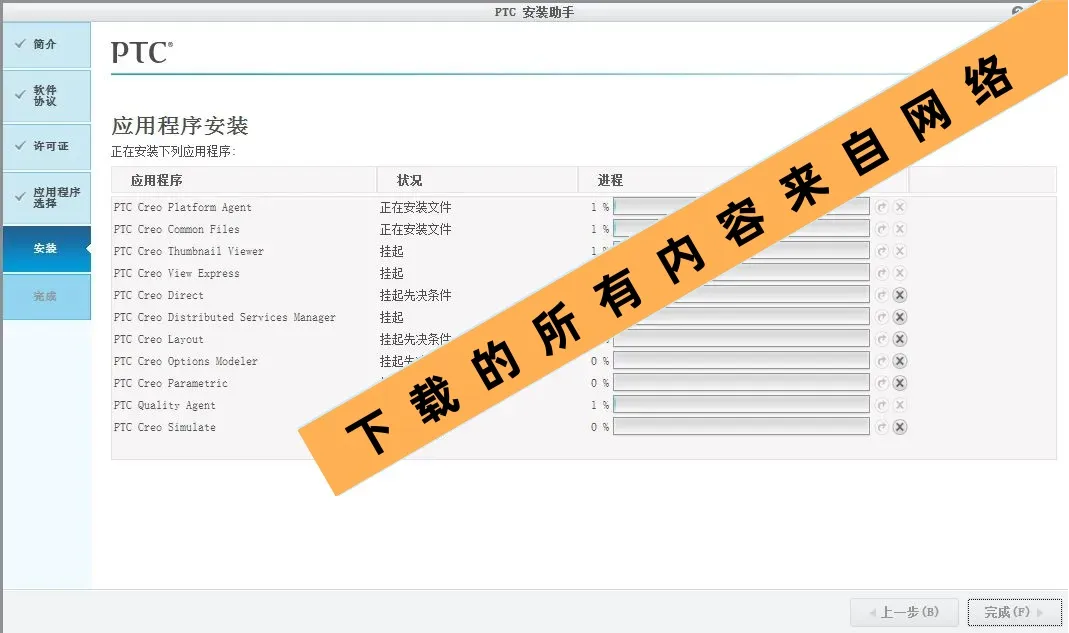Image resolution: width=1069 pixels, height=633 pixels.
Task: Click retry icon for PTC Creo Parametric
Action: (x=882, y=383)
